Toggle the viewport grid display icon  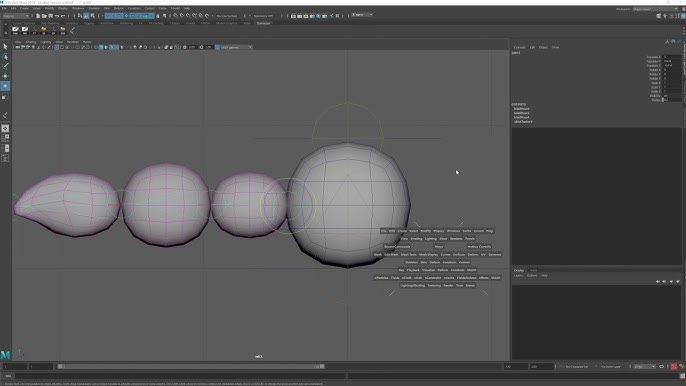tap(57, 47)
